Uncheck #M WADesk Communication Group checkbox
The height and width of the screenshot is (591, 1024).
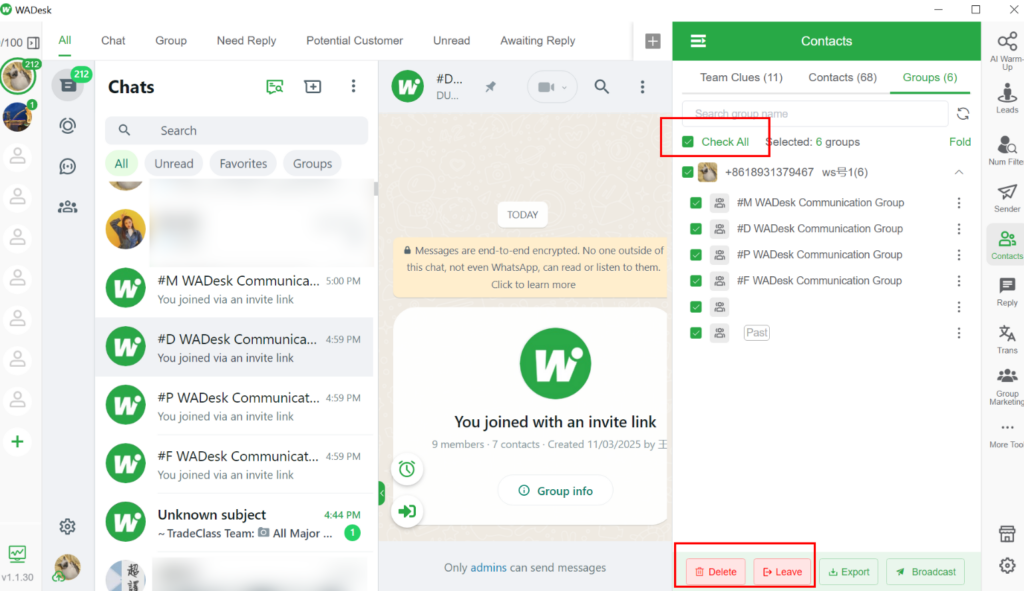point(696,203)
